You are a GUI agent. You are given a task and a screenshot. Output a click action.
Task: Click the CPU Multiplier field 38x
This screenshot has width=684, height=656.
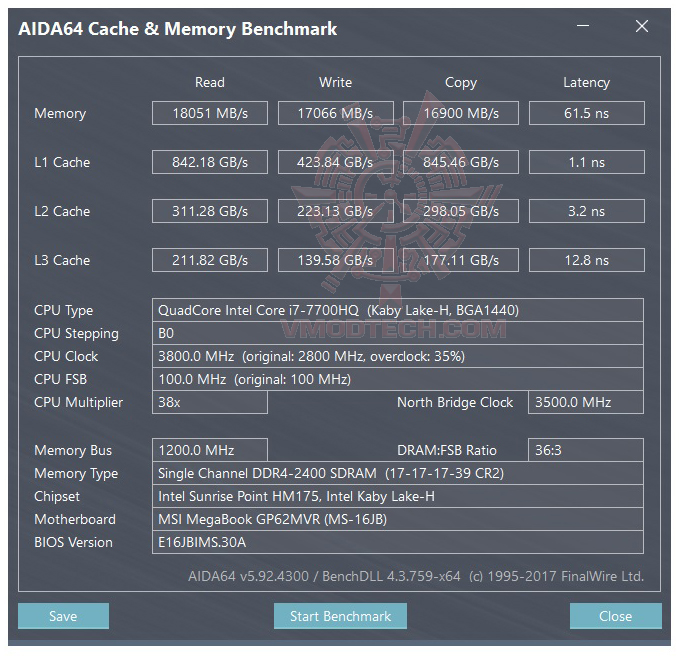[210, 402]
